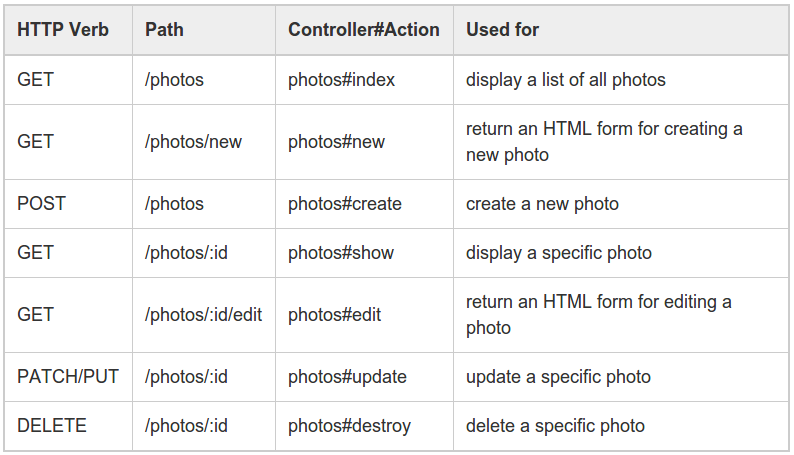This screenshot has height=455, width=794.
Task: Select the "create a new photo" description
Action: pyautogui.click(x=542, y=204)
